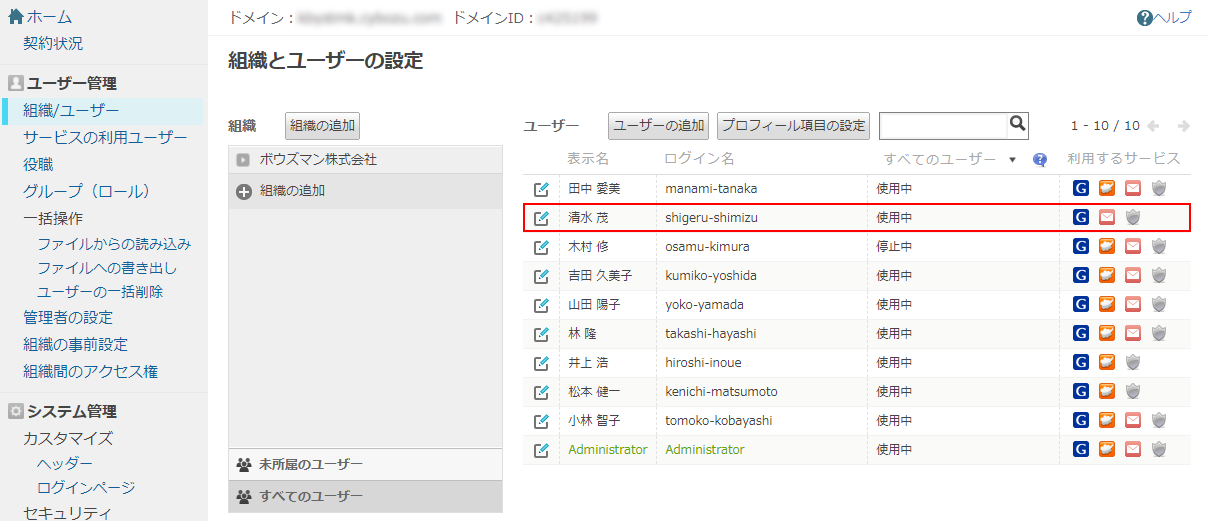
Task: Click the blue help icon beside すべてのユーザー
Action: [x=1040, y=159]
